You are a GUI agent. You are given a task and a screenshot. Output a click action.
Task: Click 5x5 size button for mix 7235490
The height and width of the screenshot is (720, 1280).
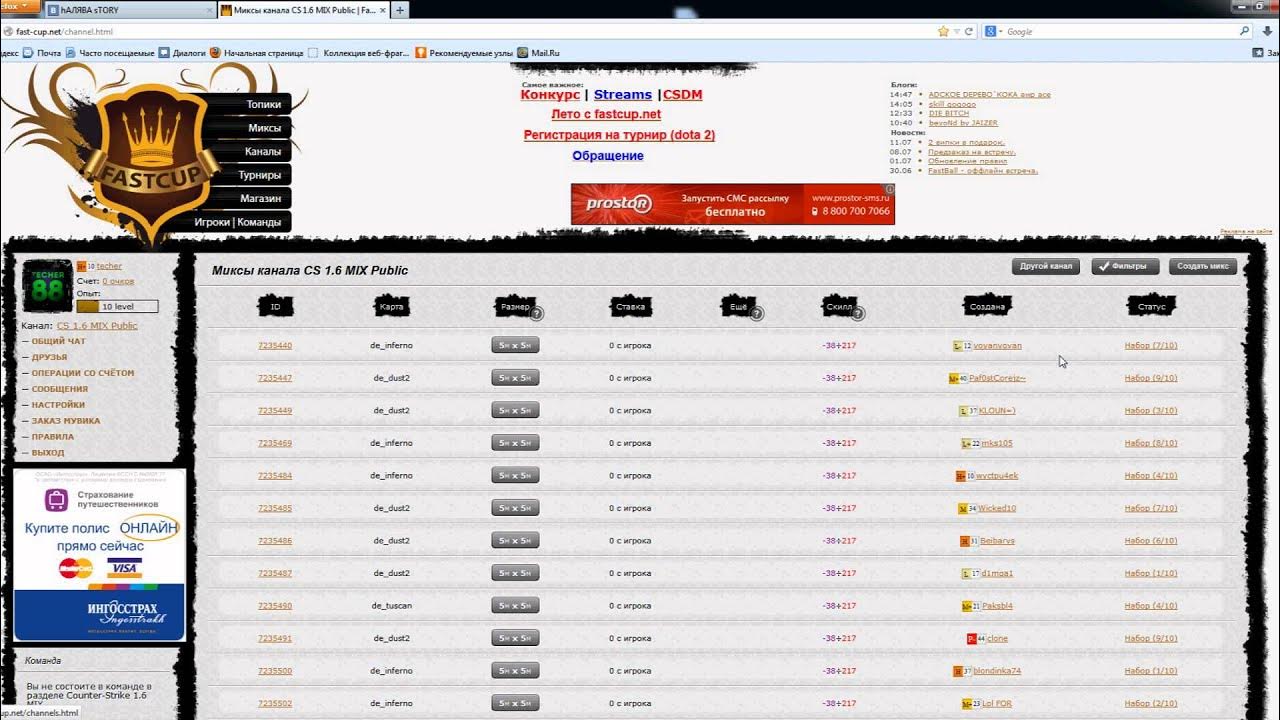pyautogui.click(x=515, y=606)
